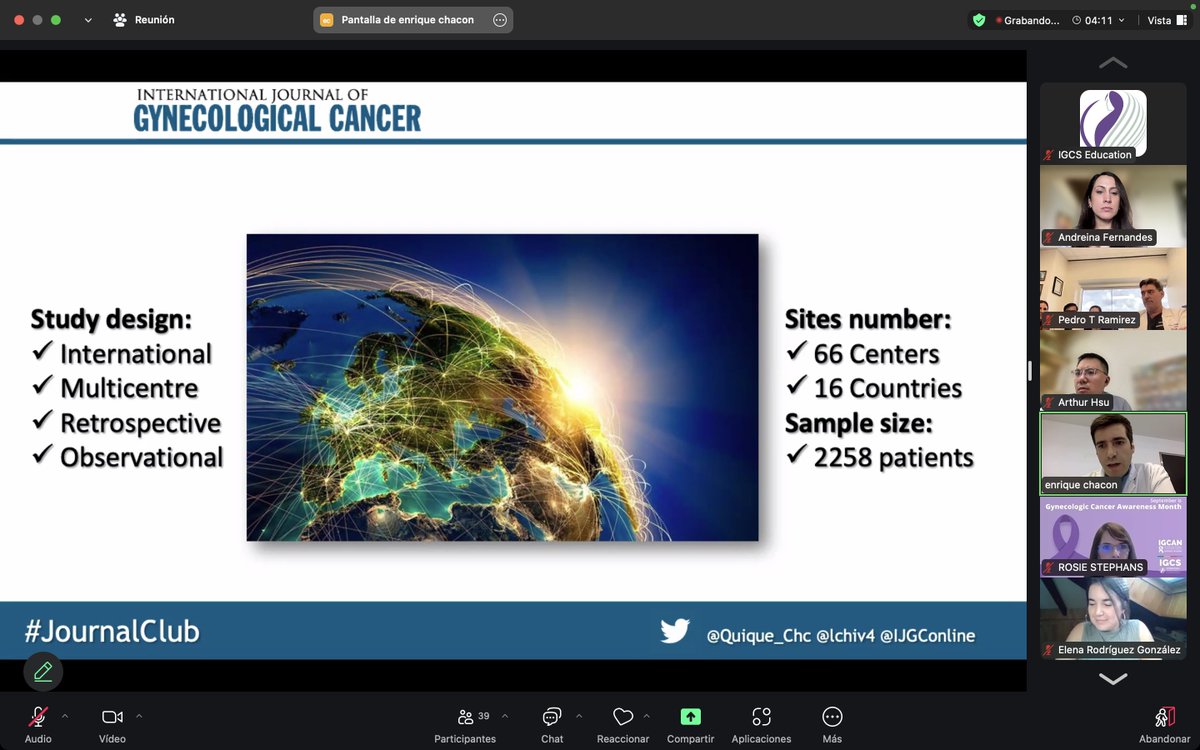Click the '2258 patients' text
This screenshot has width=1200, height=750.
point(893,458)
